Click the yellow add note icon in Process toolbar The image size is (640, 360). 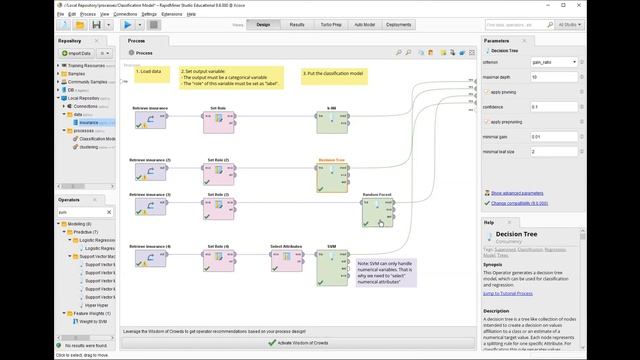(x=443, y=53)
